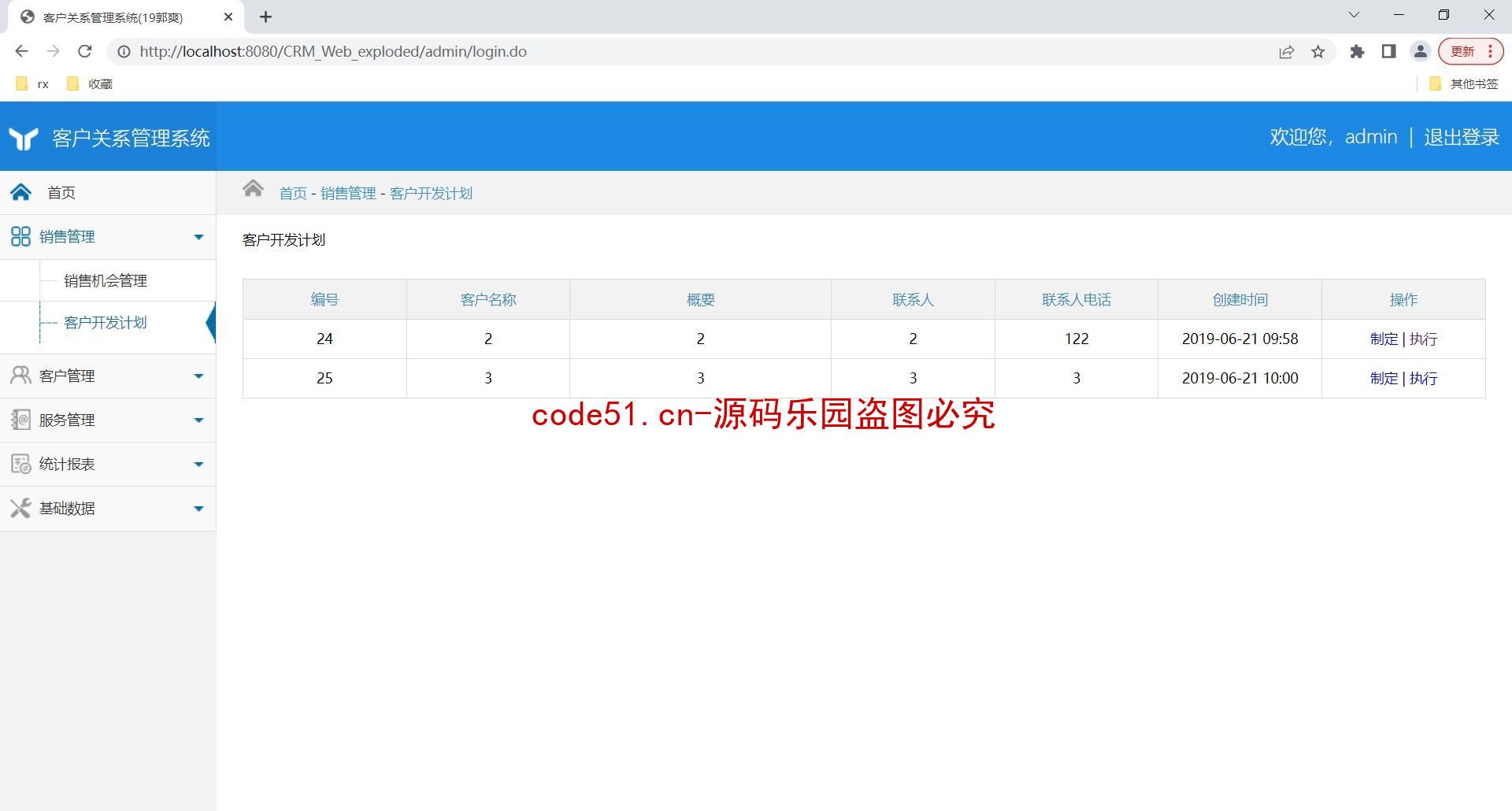Viewport: 1512px width, 811px height.
Task: Go back with browser back arrow
Action: [21, 51]
